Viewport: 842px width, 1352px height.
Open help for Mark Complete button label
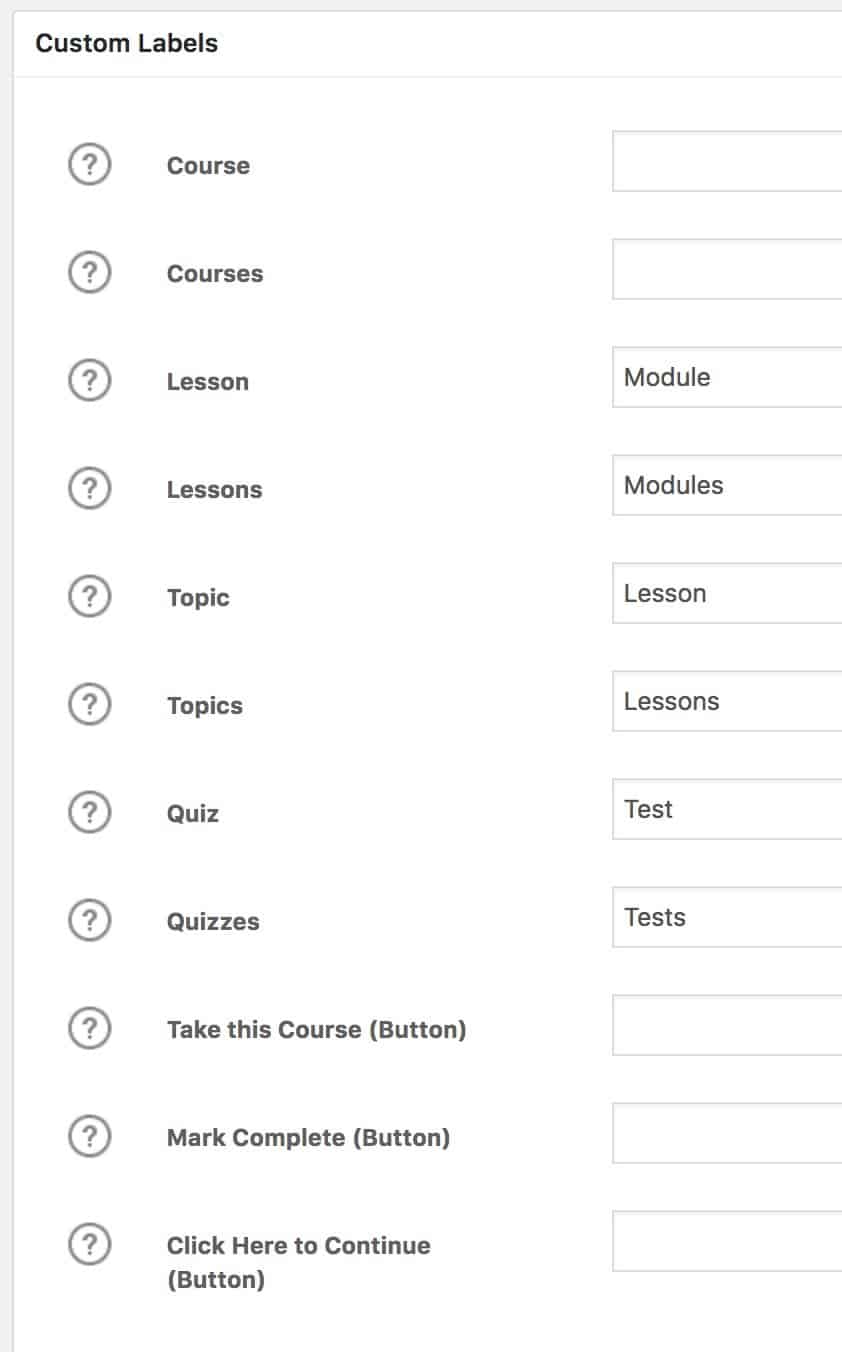(x=89, y=1136)
